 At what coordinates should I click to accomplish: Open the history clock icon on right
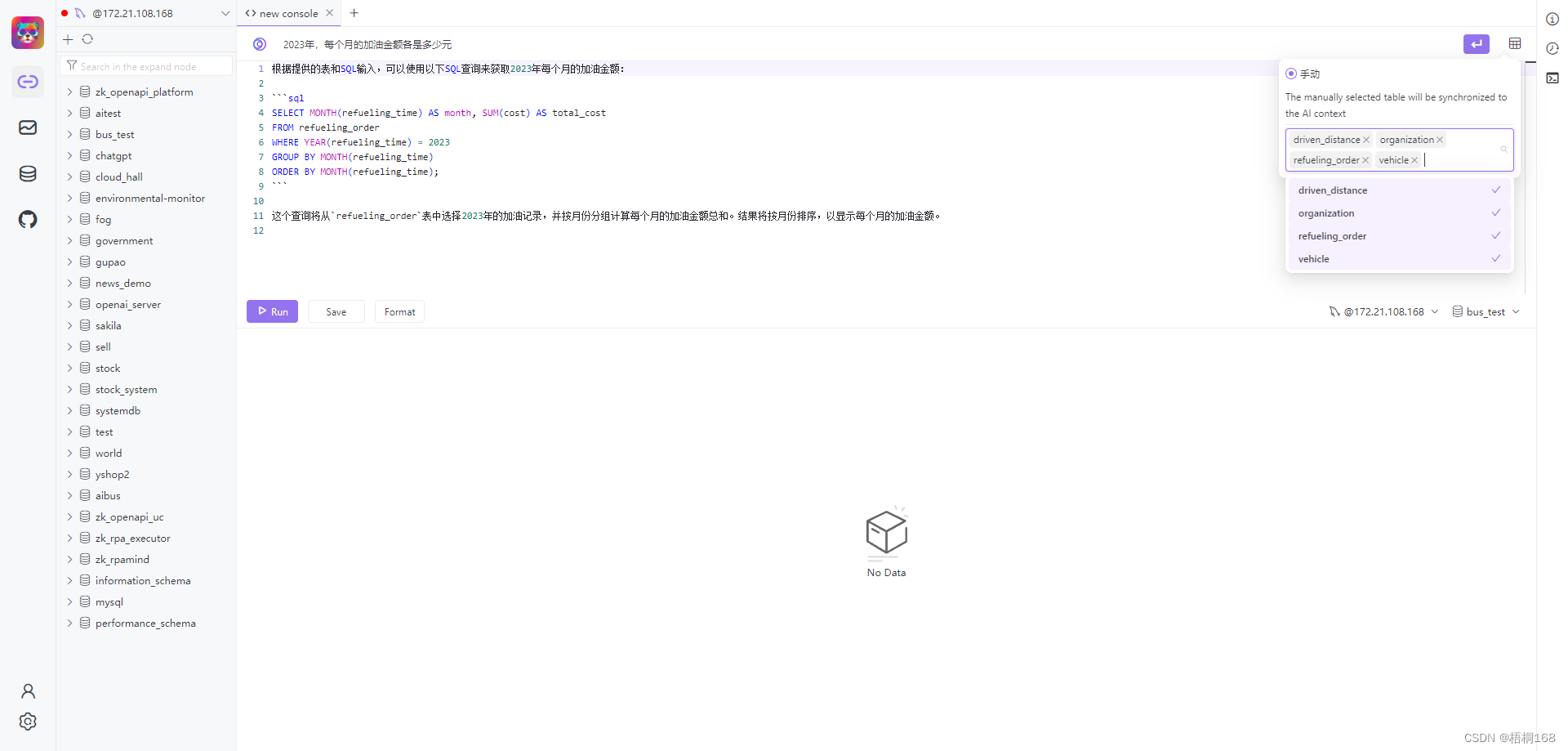(x=1552, y=48)
